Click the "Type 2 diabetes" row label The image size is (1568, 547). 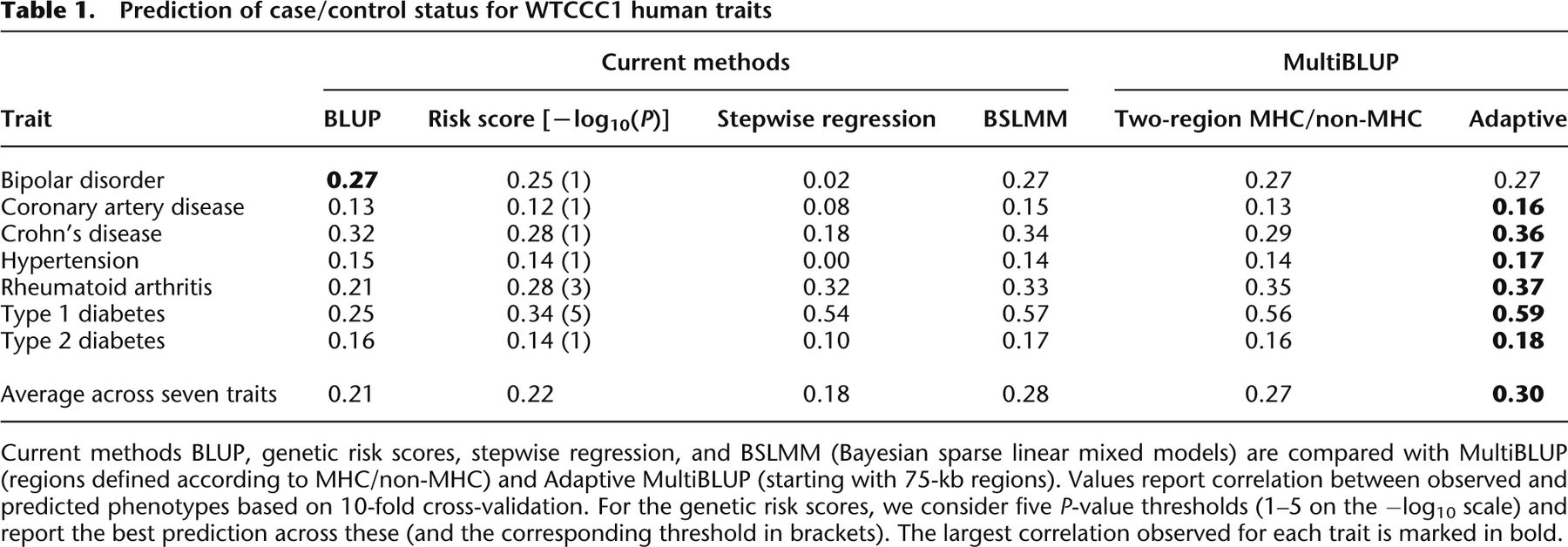click(x=83, y=341)
